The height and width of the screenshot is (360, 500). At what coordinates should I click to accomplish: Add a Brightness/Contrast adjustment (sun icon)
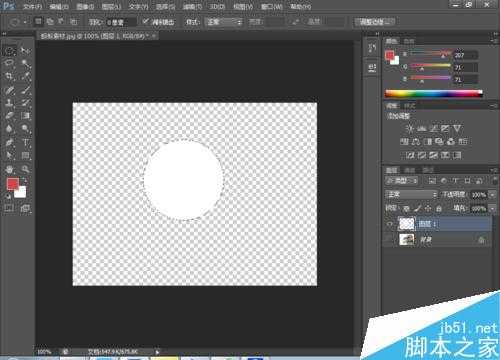[x=410, y=129]
